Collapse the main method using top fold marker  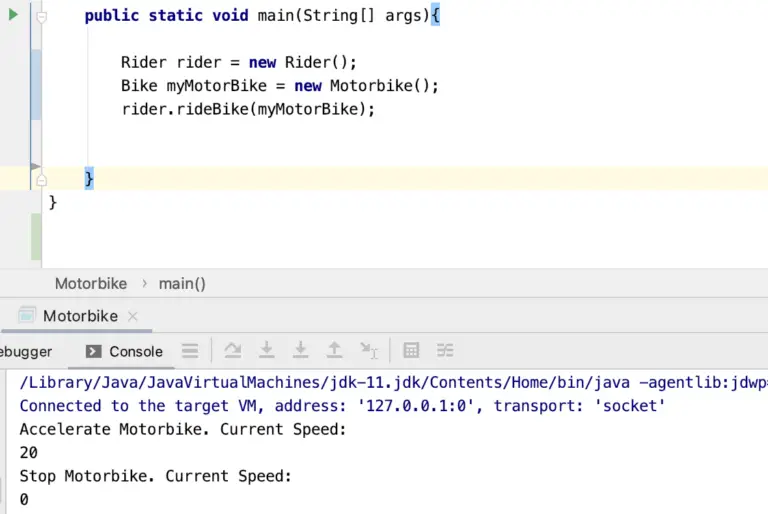coord(42,17)
